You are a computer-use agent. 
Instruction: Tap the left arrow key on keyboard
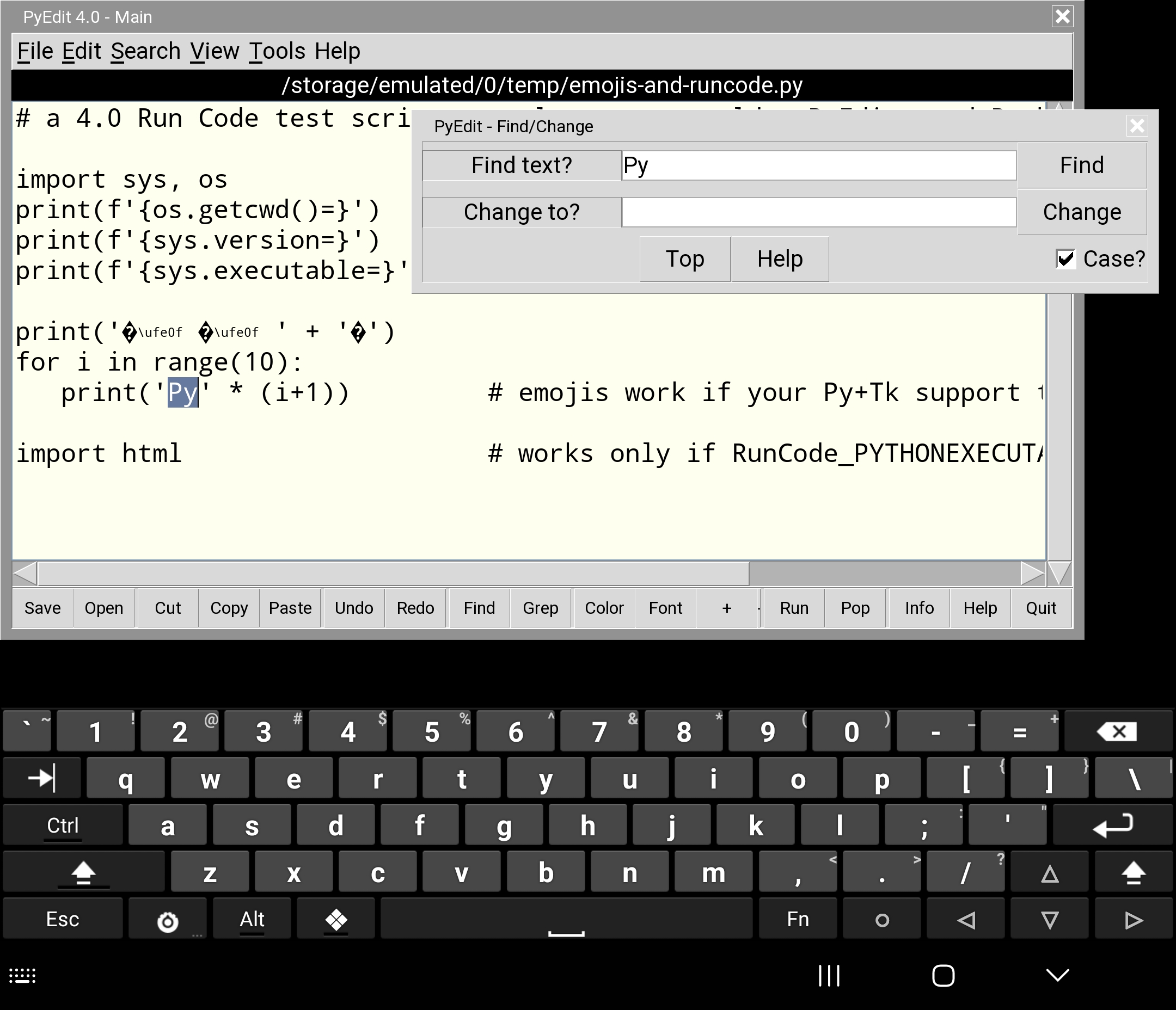pyautogui.click(x=966, y=920)
